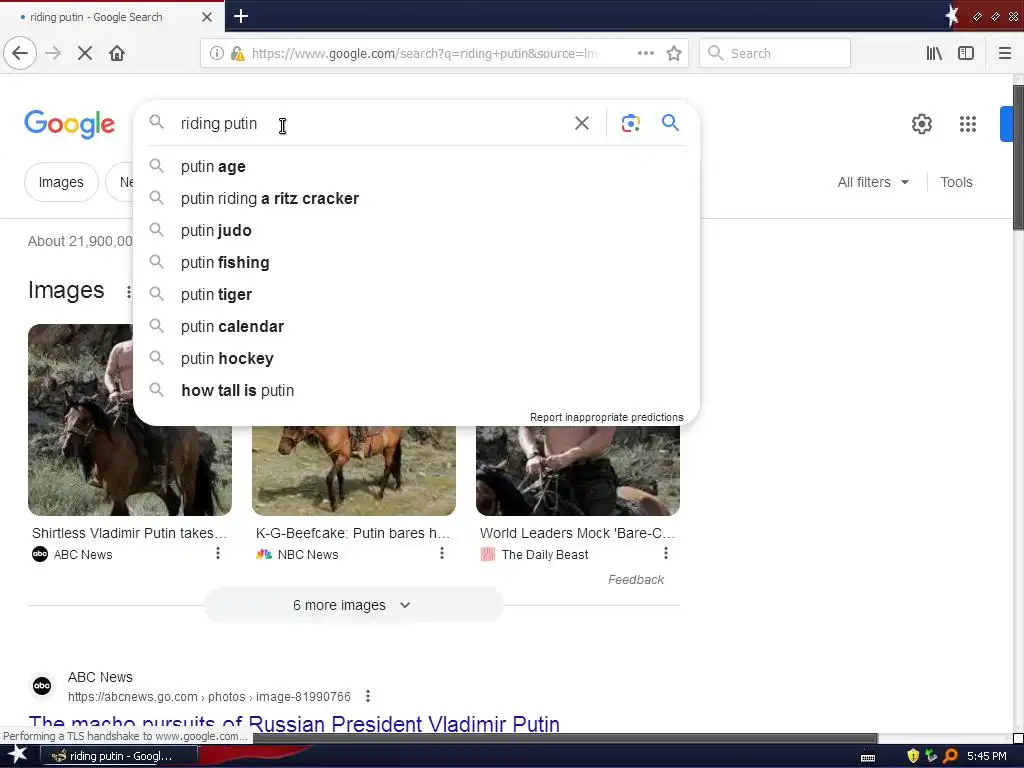The width and height of the screenshot is (1024, 768).
Task: Close the riding putin Google Search tab
Action: 207,17
